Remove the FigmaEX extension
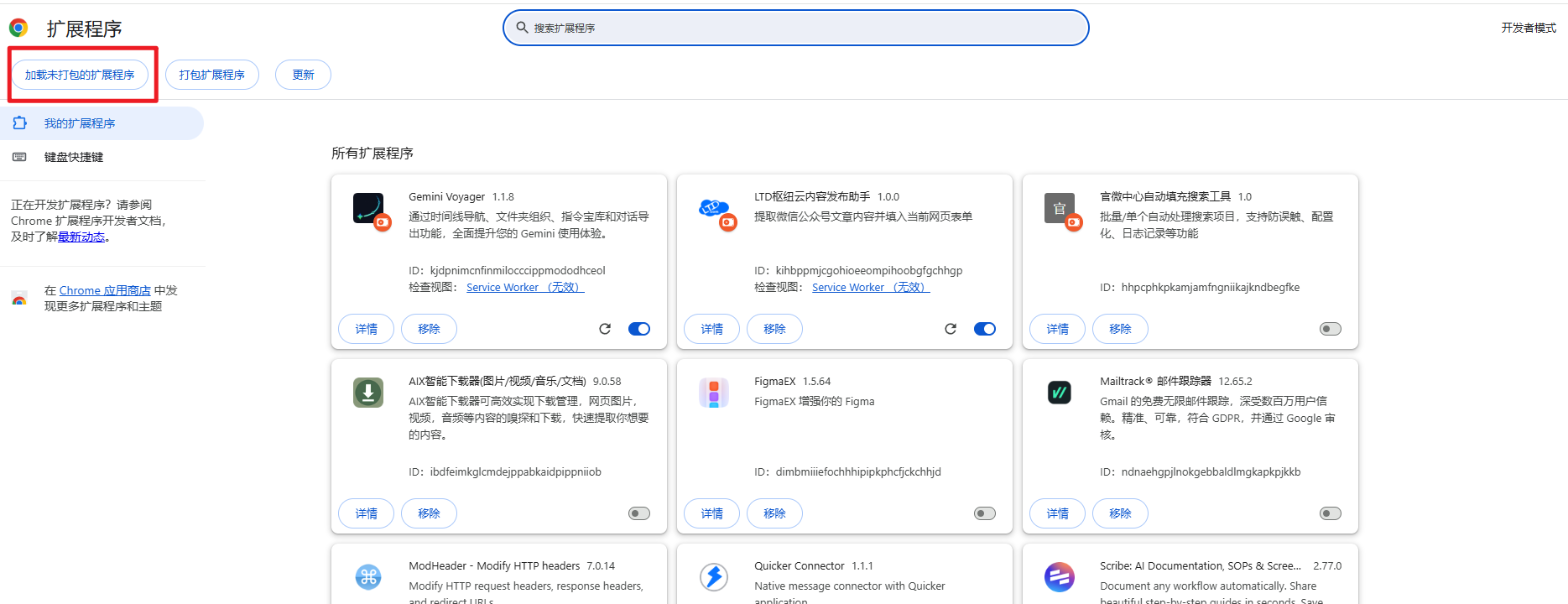Viewport: 1568px width, 604px height. coord(774,513)
